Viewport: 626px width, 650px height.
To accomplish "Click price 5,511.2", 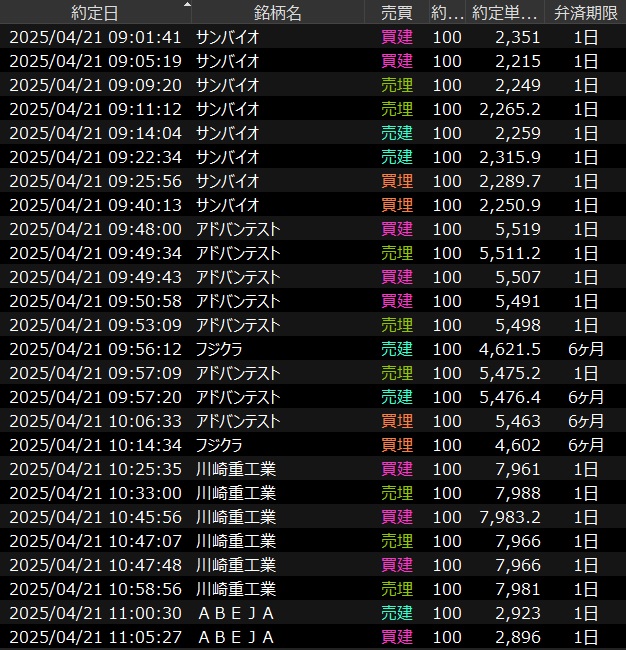I will click(x=510, y=253).
